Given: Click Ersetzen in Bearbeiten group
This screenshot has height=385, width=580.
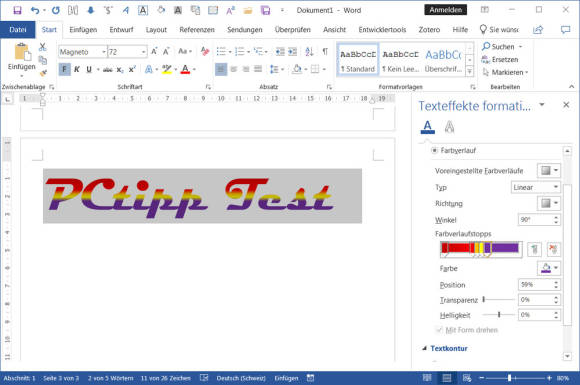Looking at the screenshot, I should coord(500,60).
